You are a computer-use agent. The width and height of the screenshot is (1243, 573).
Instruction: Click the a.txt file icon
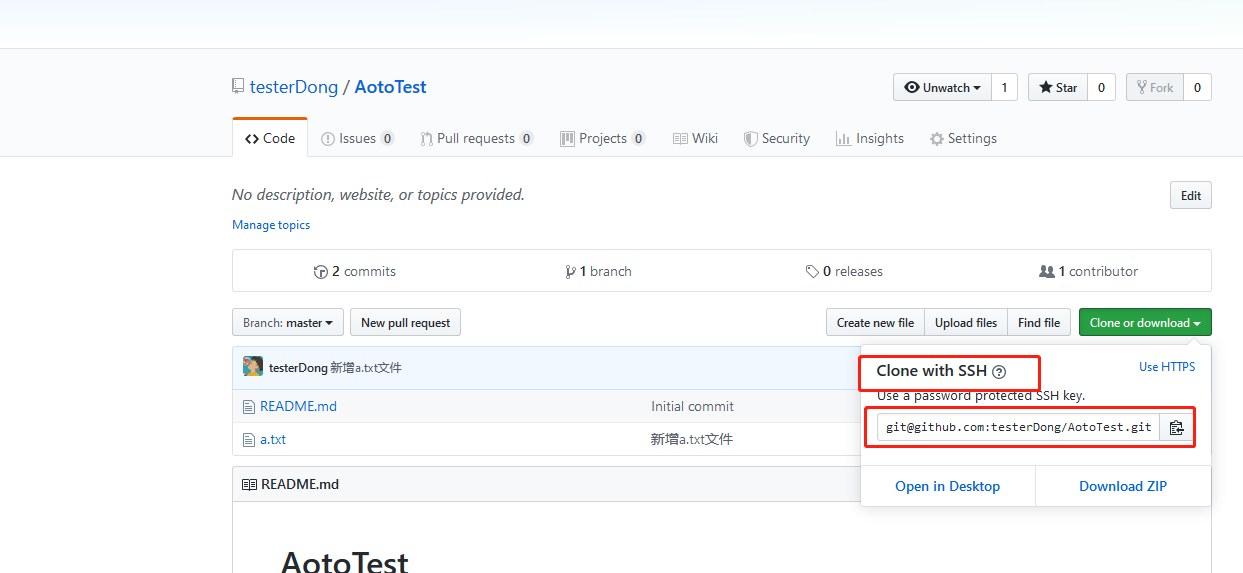pos(250,439)
